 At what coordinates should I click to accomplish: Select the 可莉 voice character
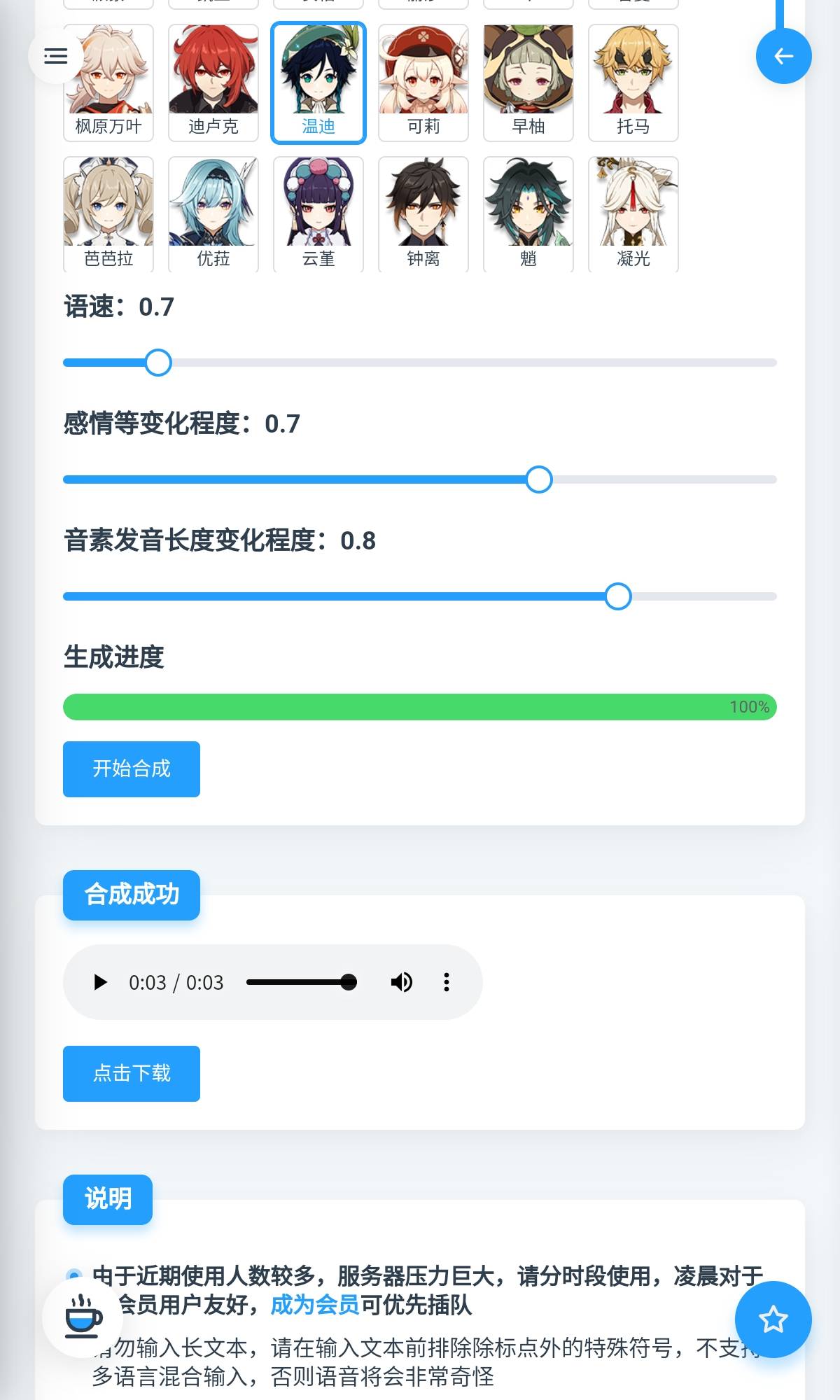(x=423, y=83)
